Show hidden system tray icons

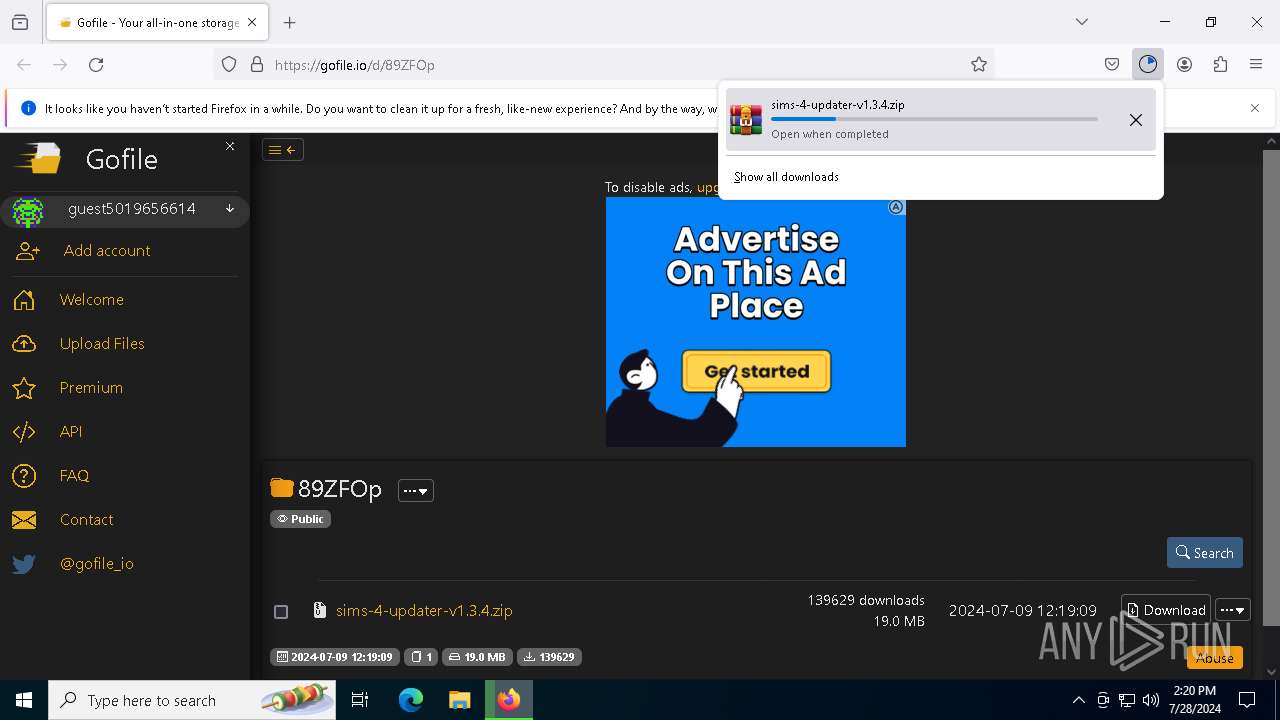coord(1078,700)
